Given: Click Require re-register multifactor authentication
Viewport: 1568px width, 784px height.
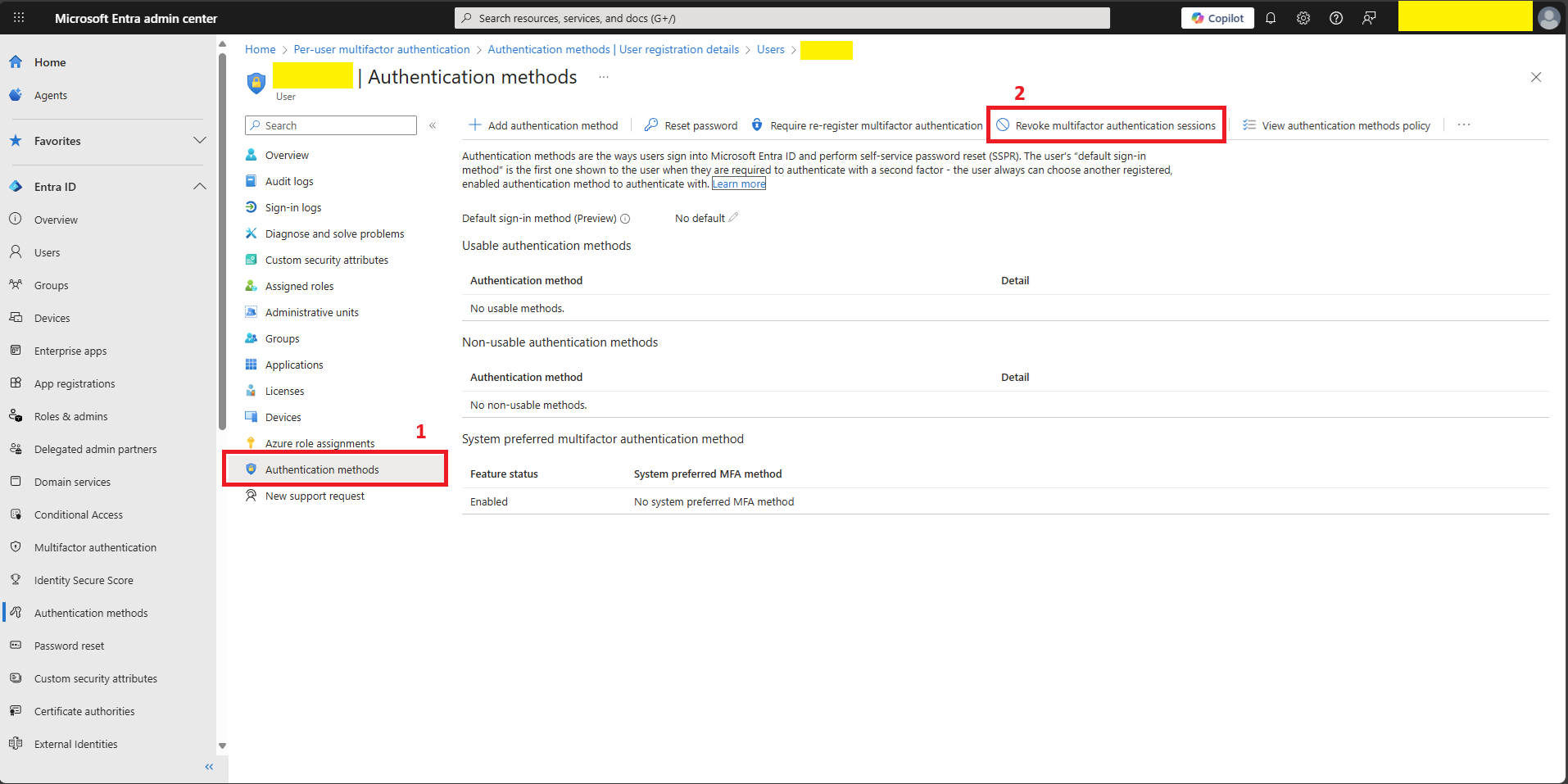Looking at the screenshot, I should [x=867, y=125].
